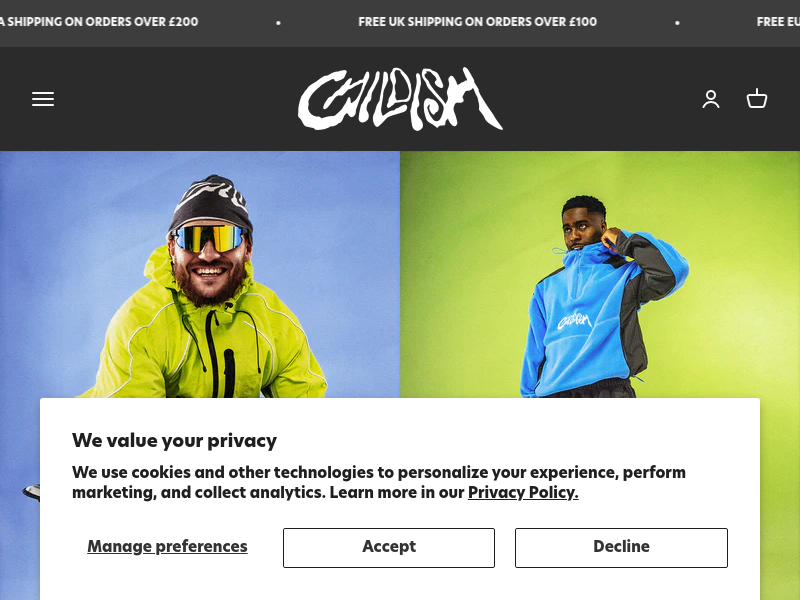The image size is (800, 600).
Task: Click the black beanie hat on the model
Action: pos(211,202)
